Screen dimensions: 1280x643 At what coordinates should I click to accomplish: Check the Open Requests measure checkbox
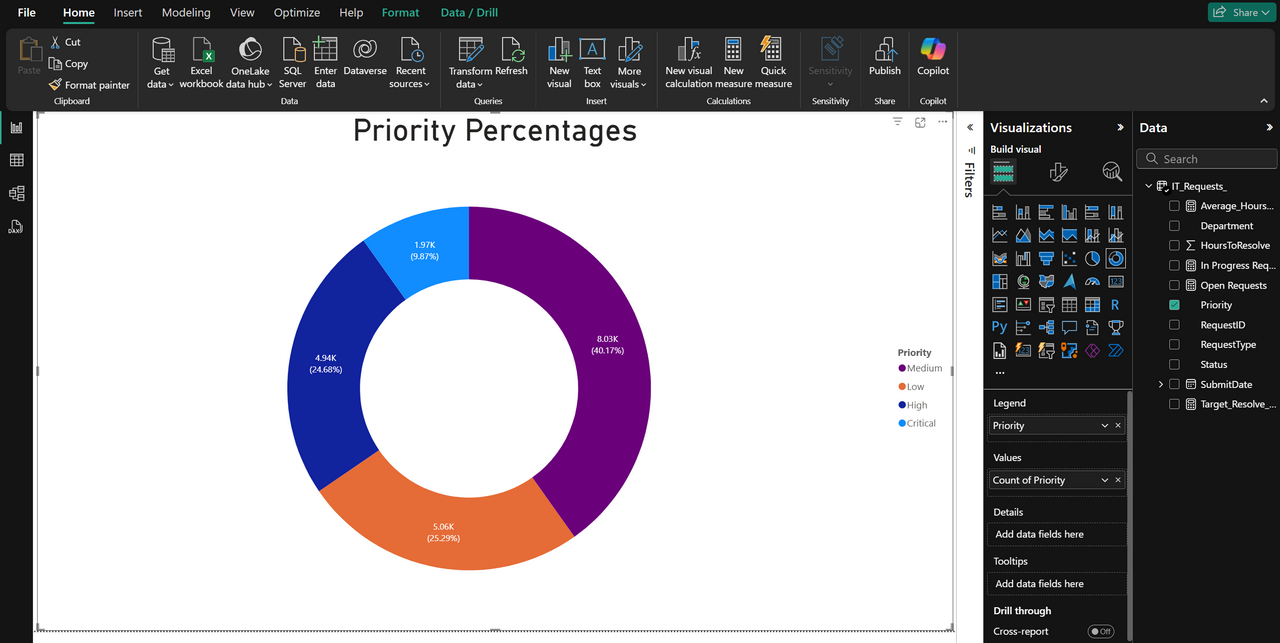tap(1174, 285)
